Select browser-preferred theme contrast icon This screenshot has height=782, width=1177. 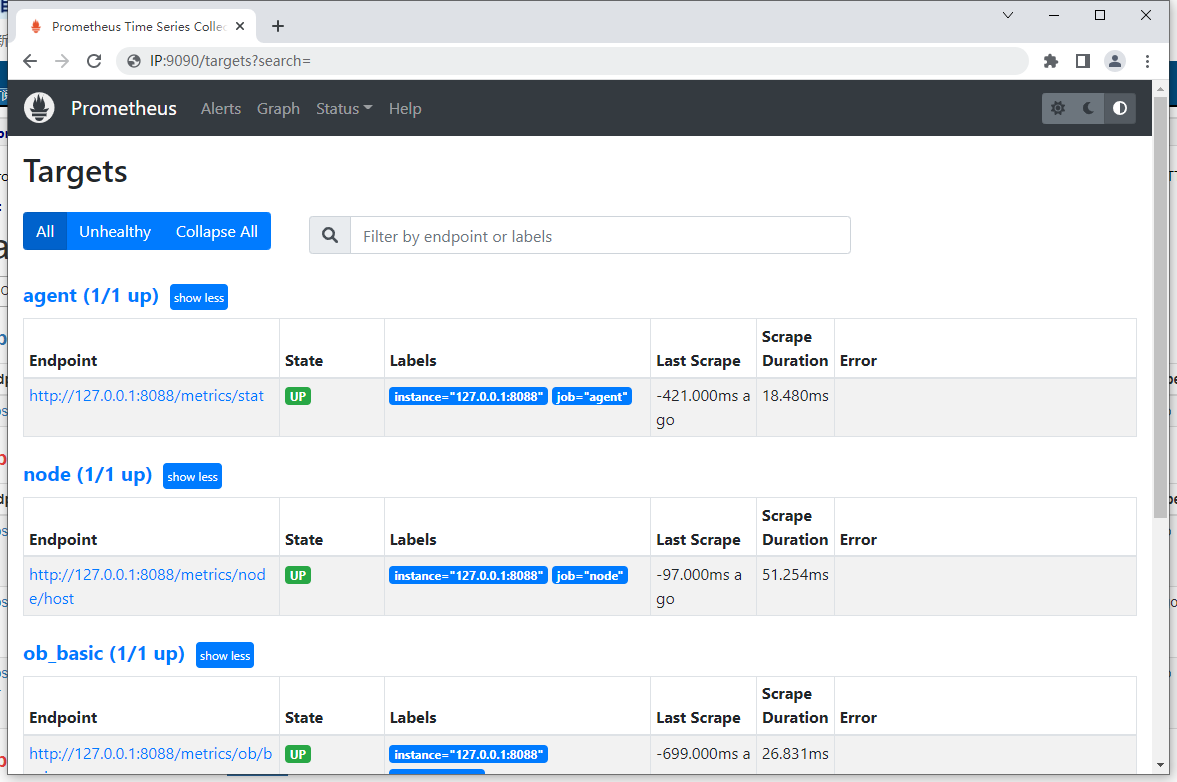(x=1119, y=108)
